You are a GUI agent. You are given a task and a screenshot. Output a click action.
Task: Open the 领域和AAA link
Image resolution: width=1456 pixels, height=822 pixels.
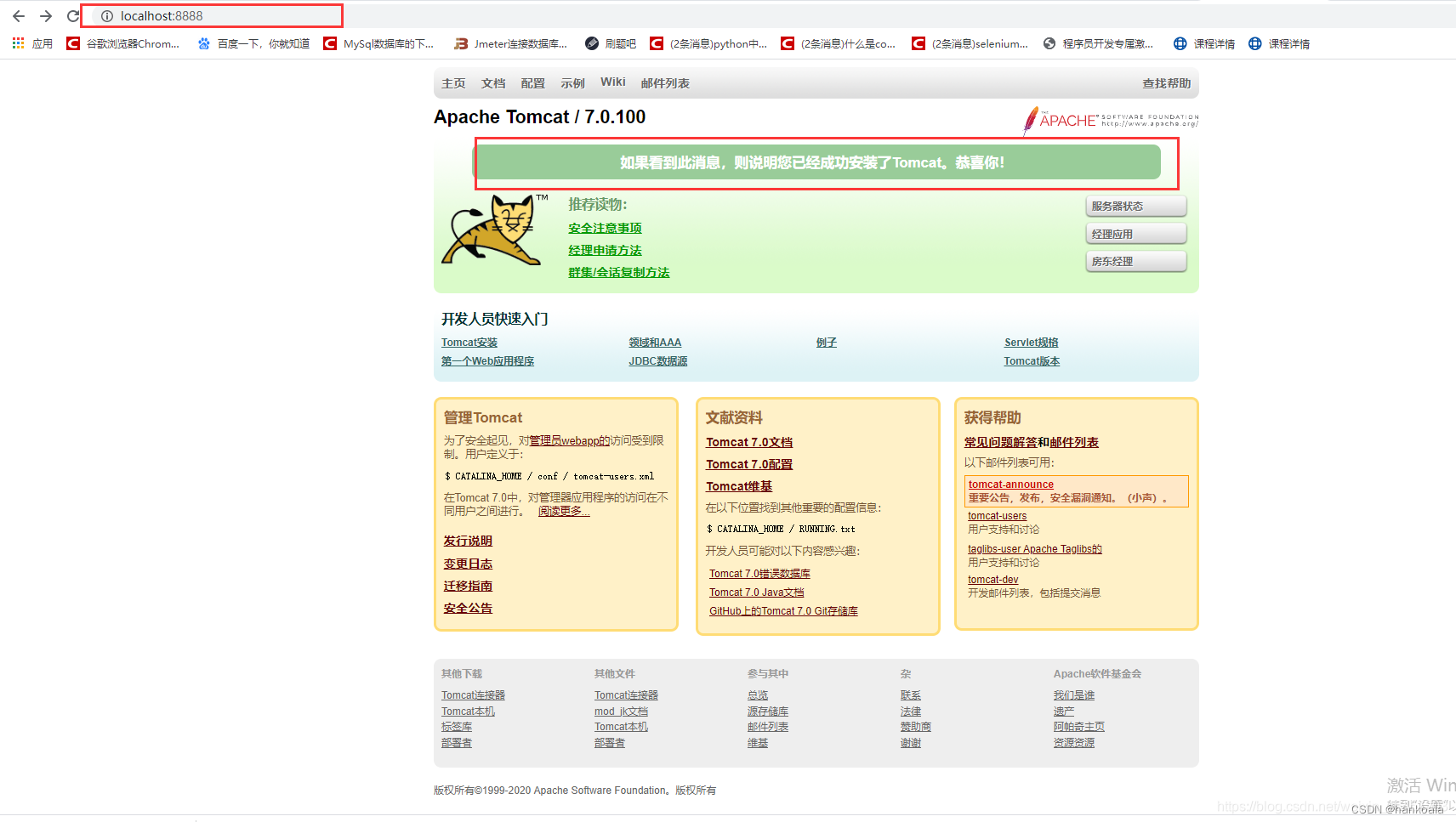coord(655,342)
